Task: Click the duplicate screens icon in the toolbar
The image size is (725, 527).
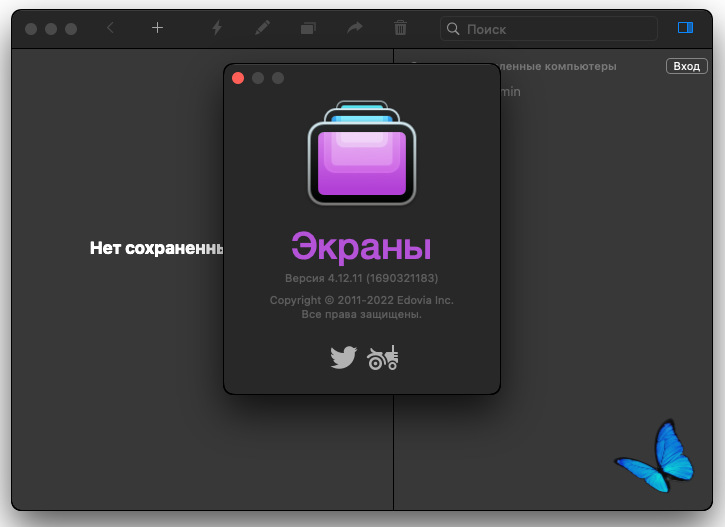Action: [x=308, y=28]
